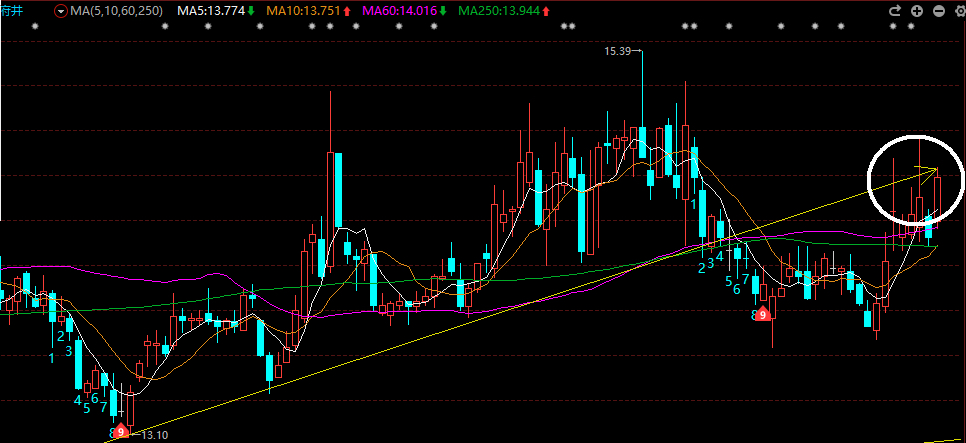Image resolution: width=966 pixels, height=443 pixels.
Task: Select the MA250:13.944 value
Action: pyautogui.click(x=500, y=10)
